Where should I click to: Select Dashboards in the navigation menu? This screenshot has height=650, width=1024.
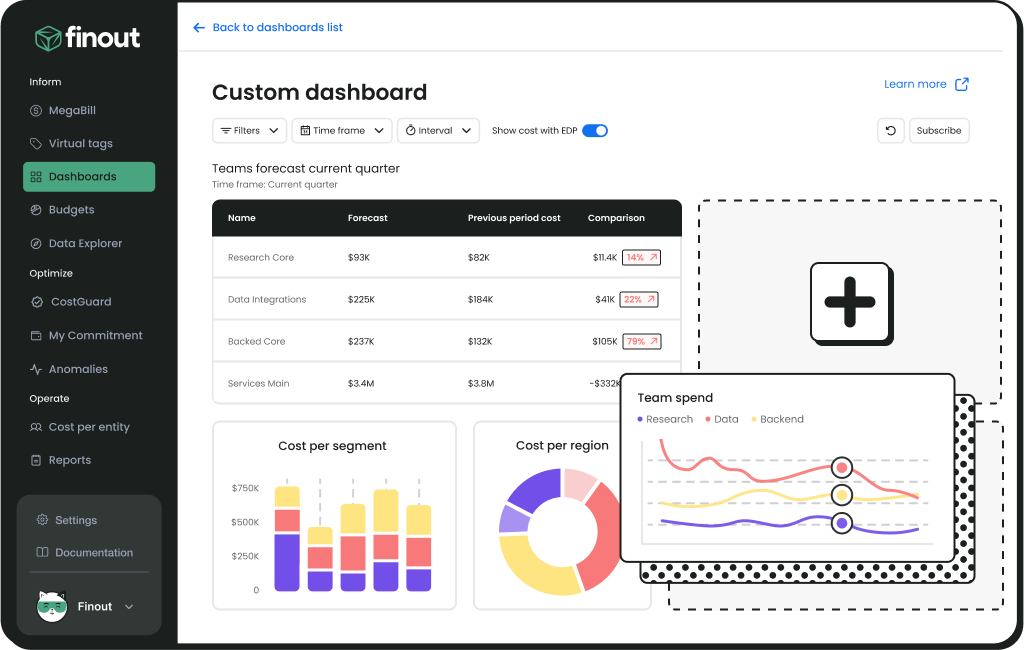[88, 176]
